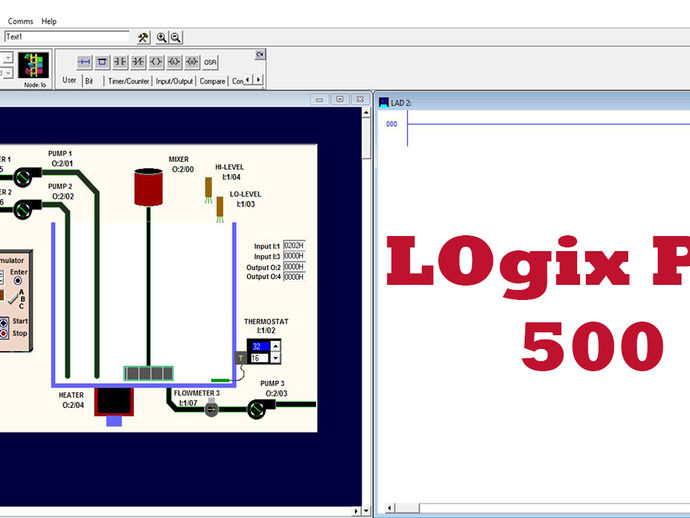Insert a new rung instruction
Viewport: 690px width, 518px height.
[84, 62]
